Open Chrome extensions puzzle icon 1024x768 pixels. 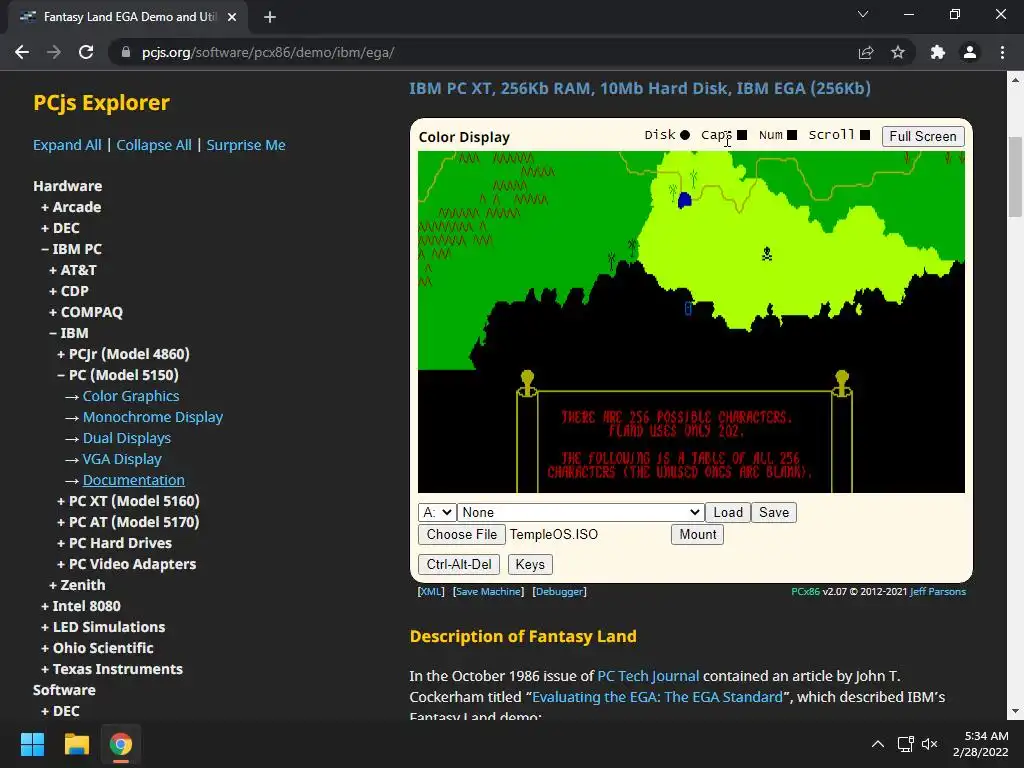(938, 52)
